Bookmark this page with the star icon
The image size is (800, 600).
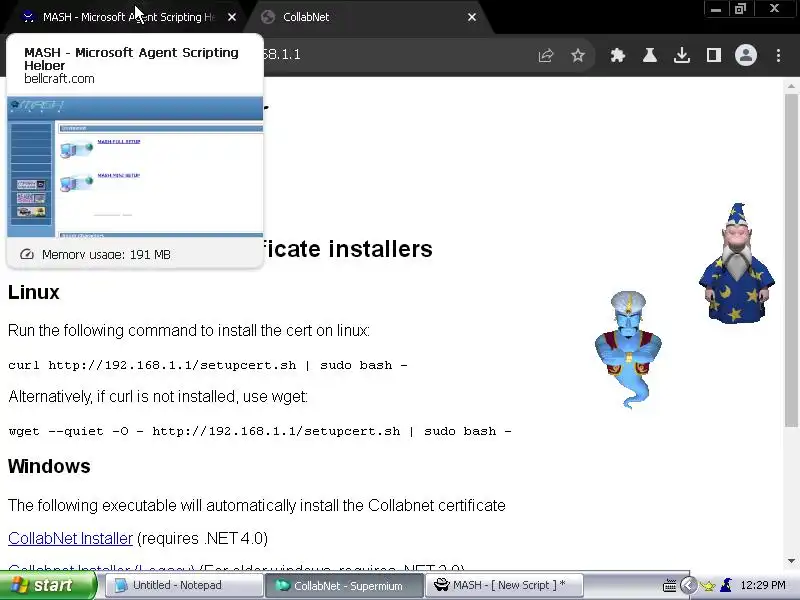pos(578,55)
